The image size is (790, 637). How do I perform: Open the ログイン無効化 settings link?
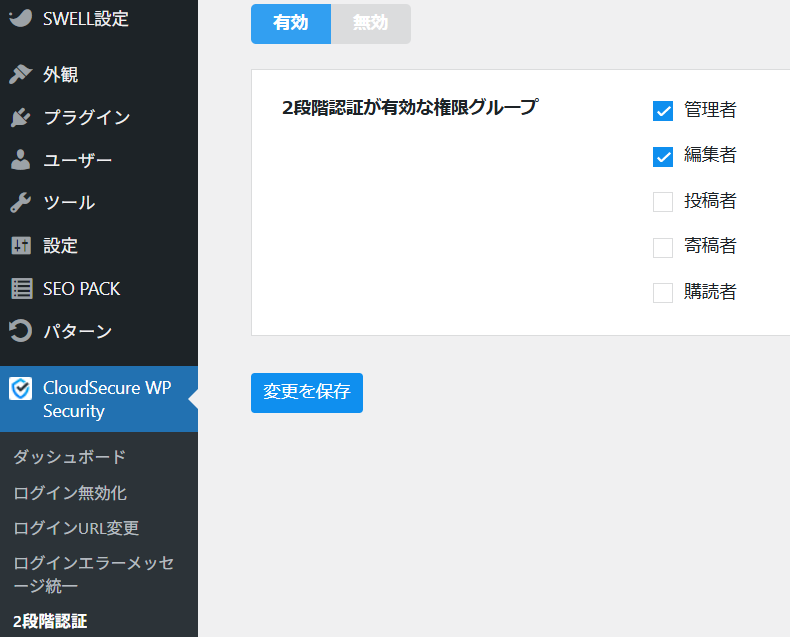70,493
